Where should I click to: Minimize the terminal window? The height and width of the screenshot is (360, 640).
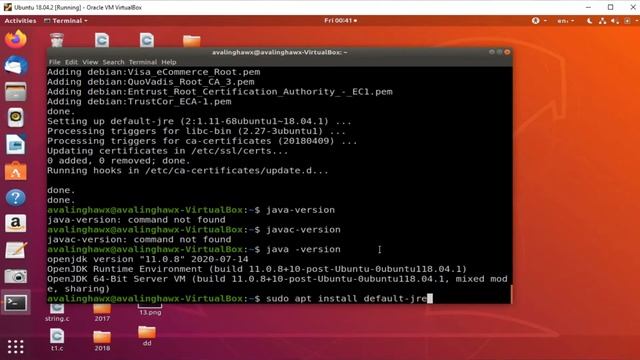click(492, 52)
